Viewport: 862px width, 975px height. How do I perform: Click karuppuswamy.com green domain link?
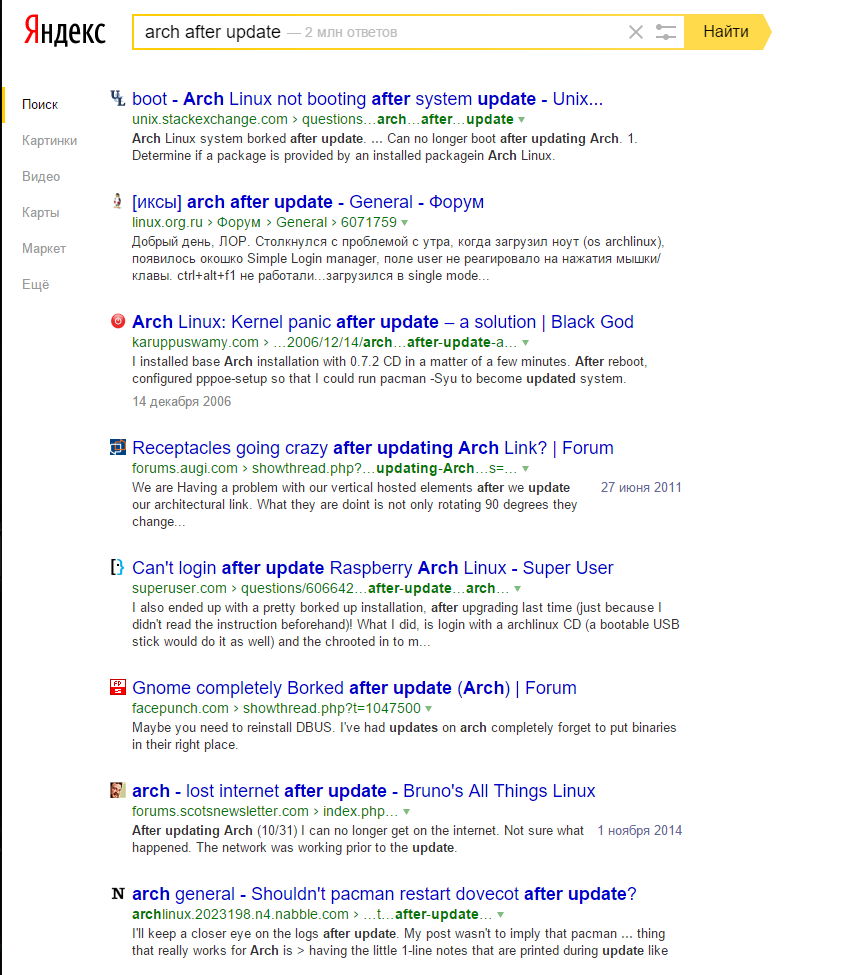195,343
